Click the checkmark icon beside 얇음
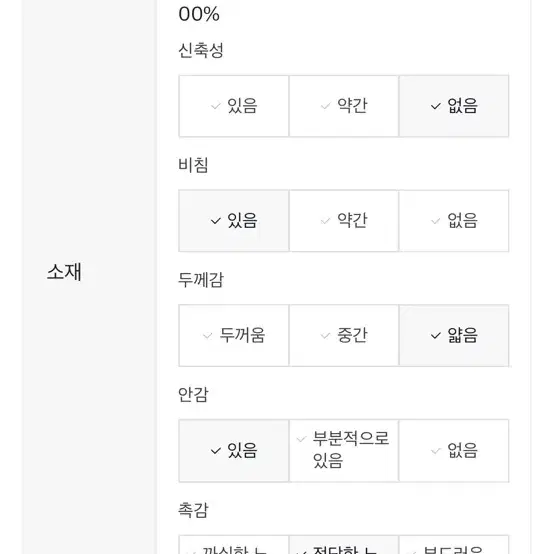This screenshot has width=554, height=554. pos(436,336)
